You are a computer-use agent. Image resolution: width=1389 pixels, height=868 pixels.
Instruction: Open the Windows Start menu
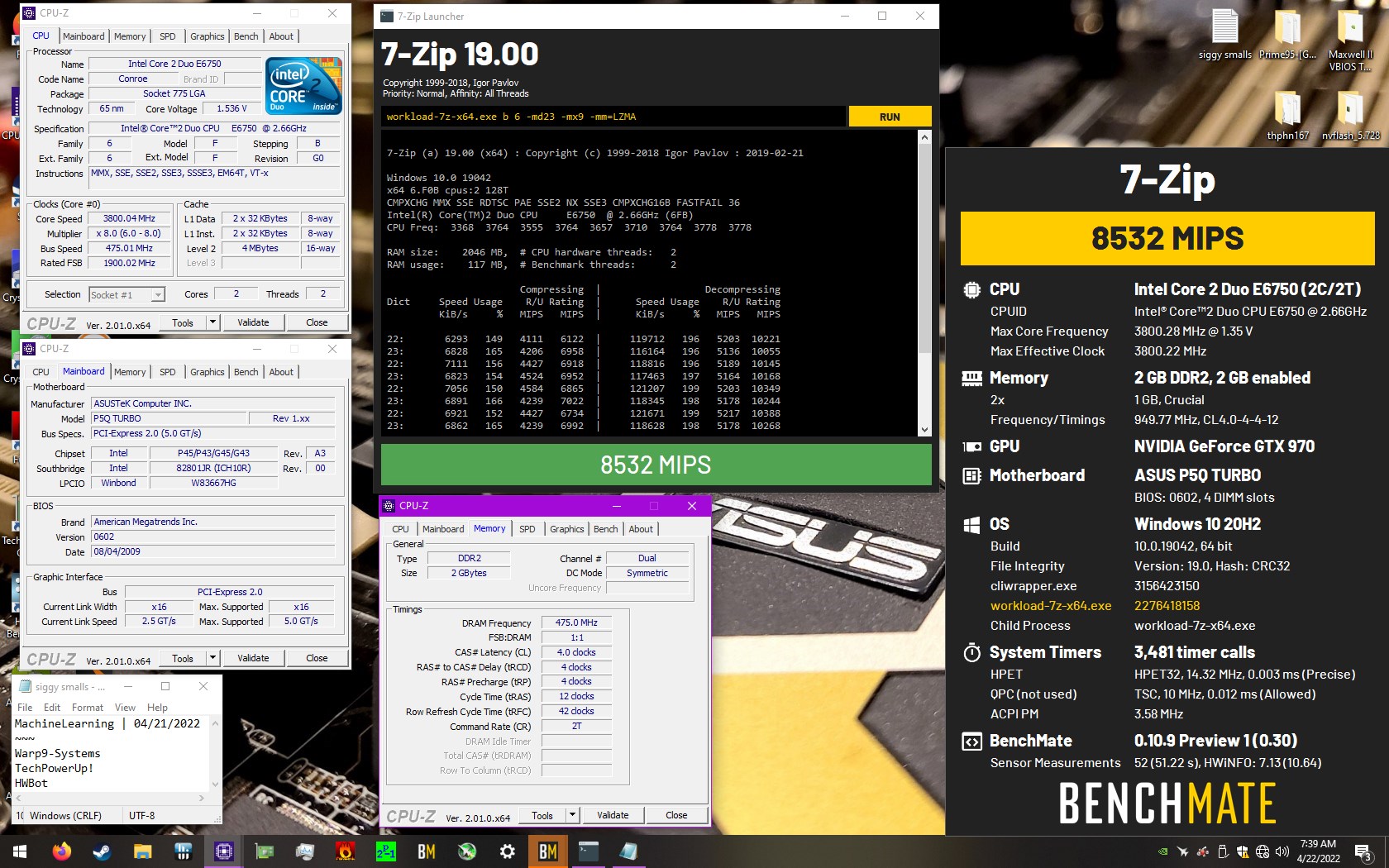pyautogui.click(x=20, y=851)
